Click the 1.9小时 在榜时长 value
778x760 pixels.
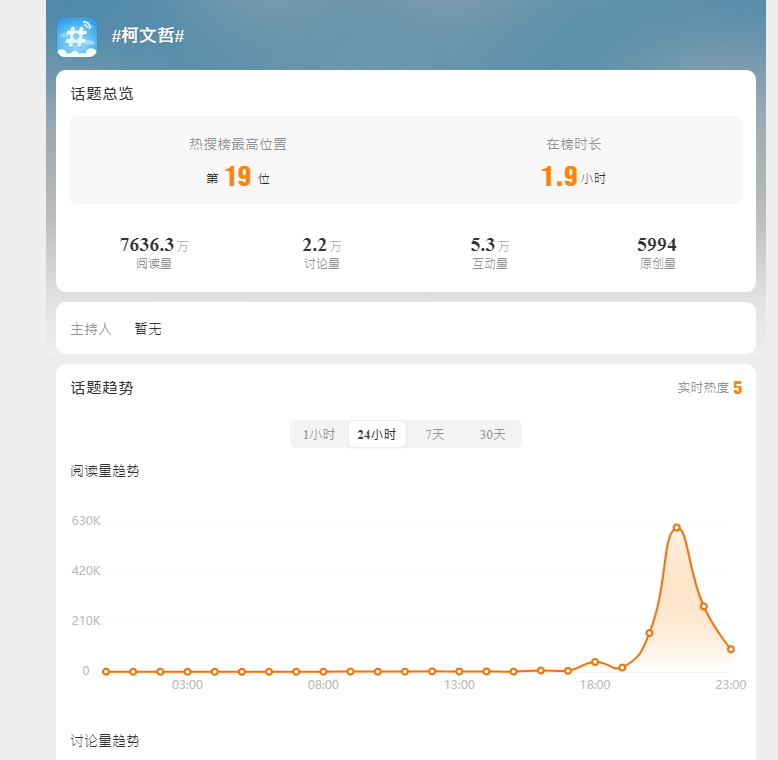click(574, 177)
